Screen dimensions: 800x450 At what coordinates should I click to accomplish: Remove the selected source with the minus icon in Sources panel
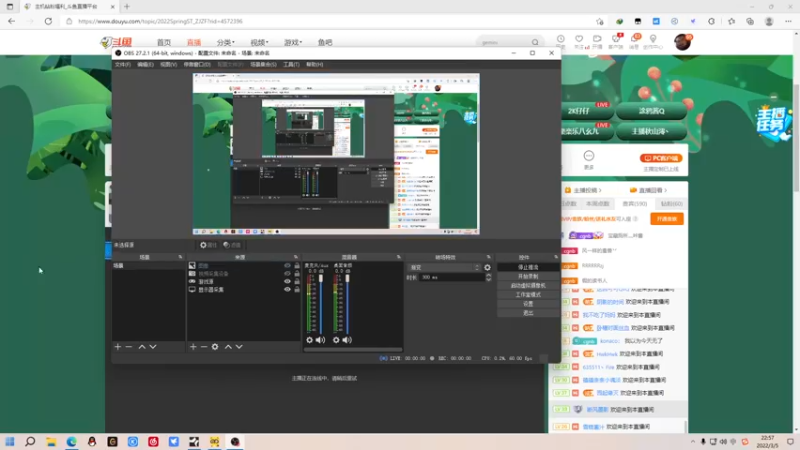(204, 347)
